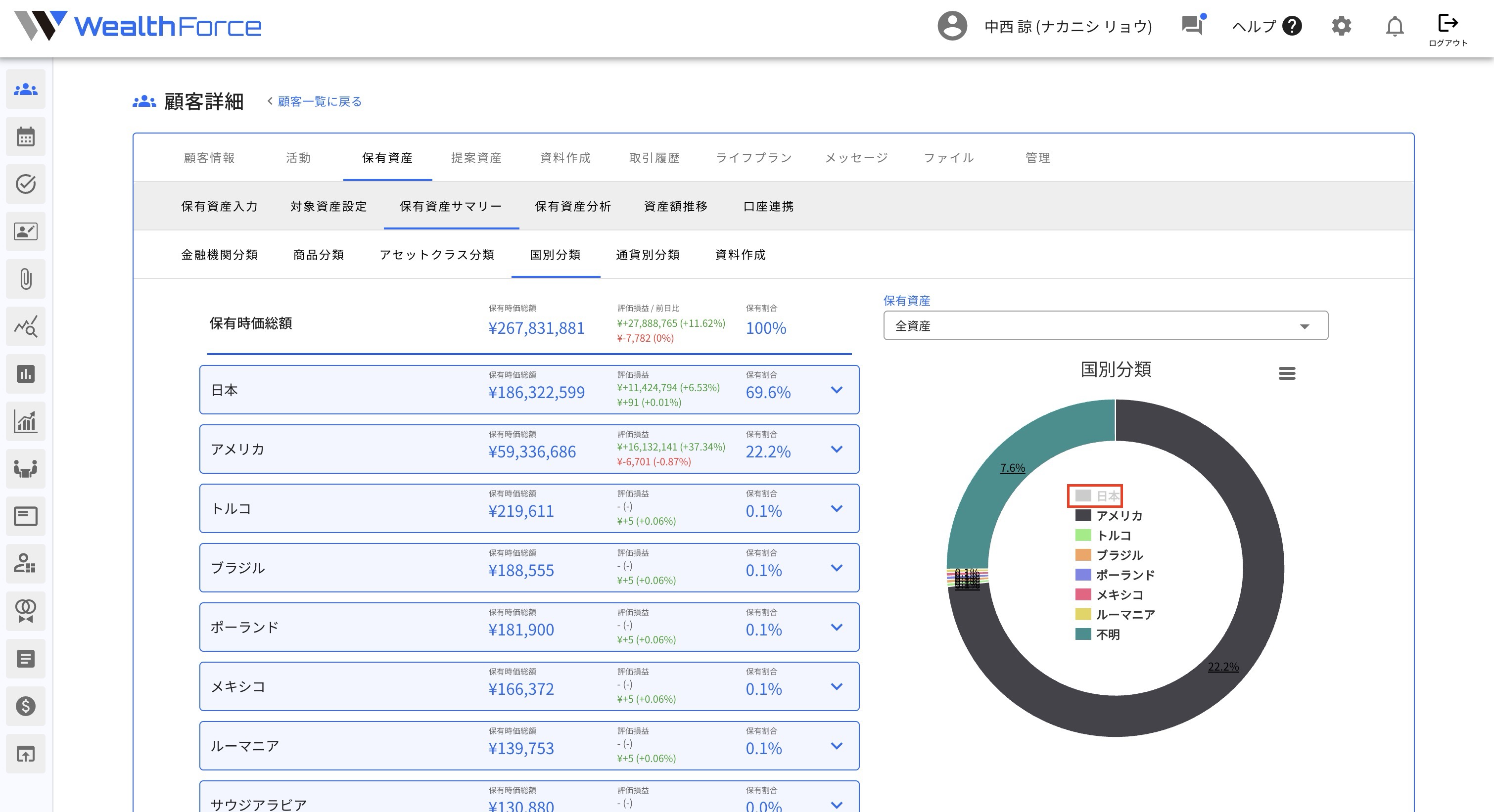Click the WealthForce logo
The width and height of the screenshot is (1494, 812).
(x=138, y=26)
